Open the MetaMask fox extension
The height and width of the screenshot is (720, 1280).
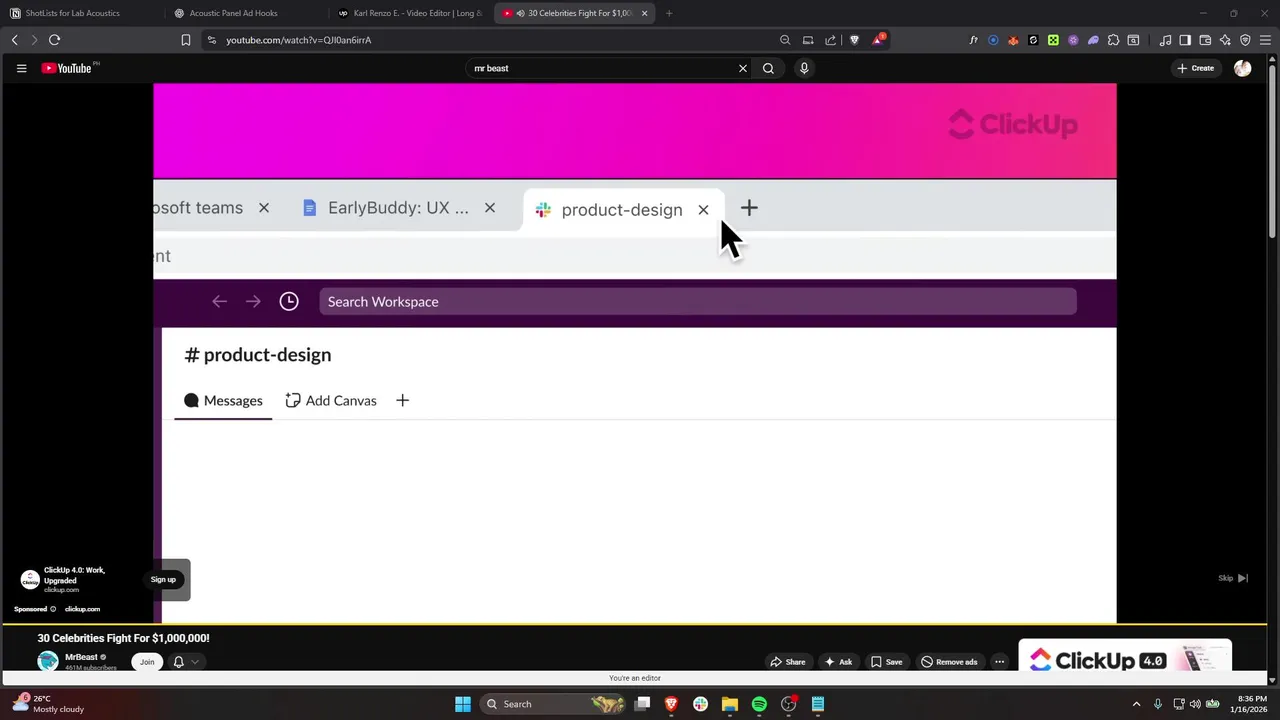click(1013, 40)
